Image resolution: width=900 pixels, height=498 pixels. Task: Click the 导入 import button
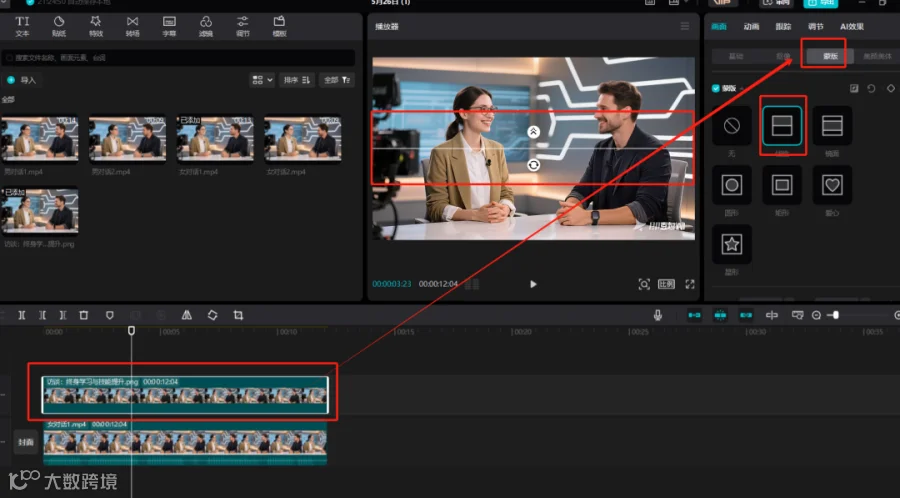(x=22, y=80)
